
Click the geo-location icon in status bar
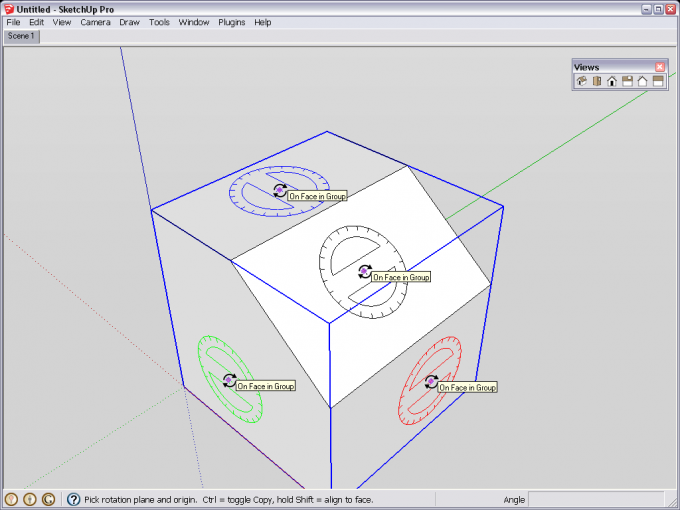pos(12,499)
